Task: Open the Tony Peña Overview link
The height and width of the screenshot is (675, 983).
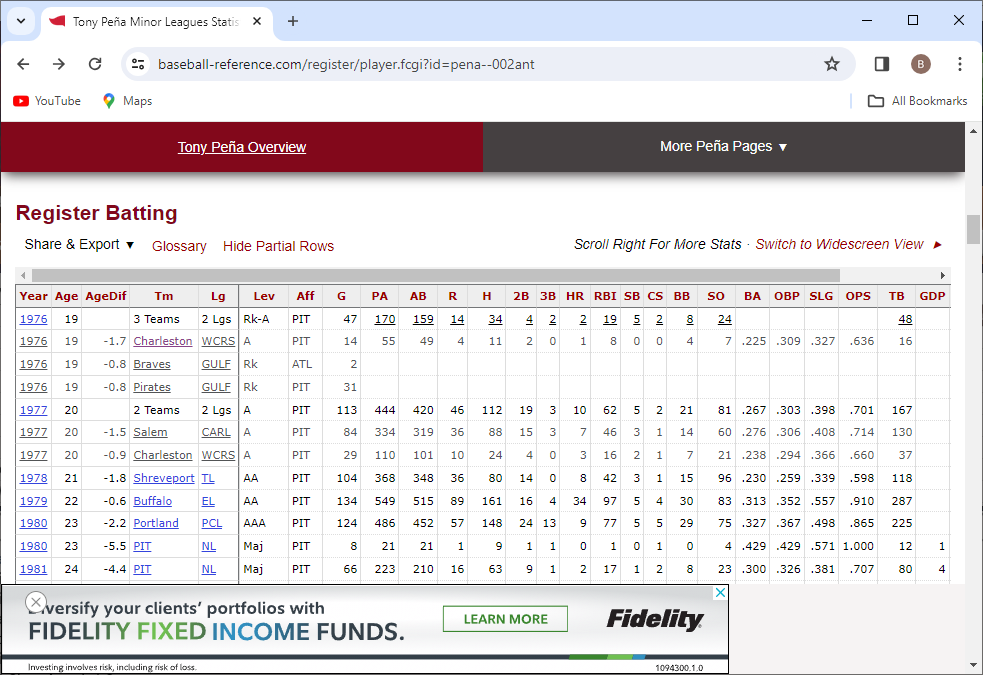Action: click(242, 147)
